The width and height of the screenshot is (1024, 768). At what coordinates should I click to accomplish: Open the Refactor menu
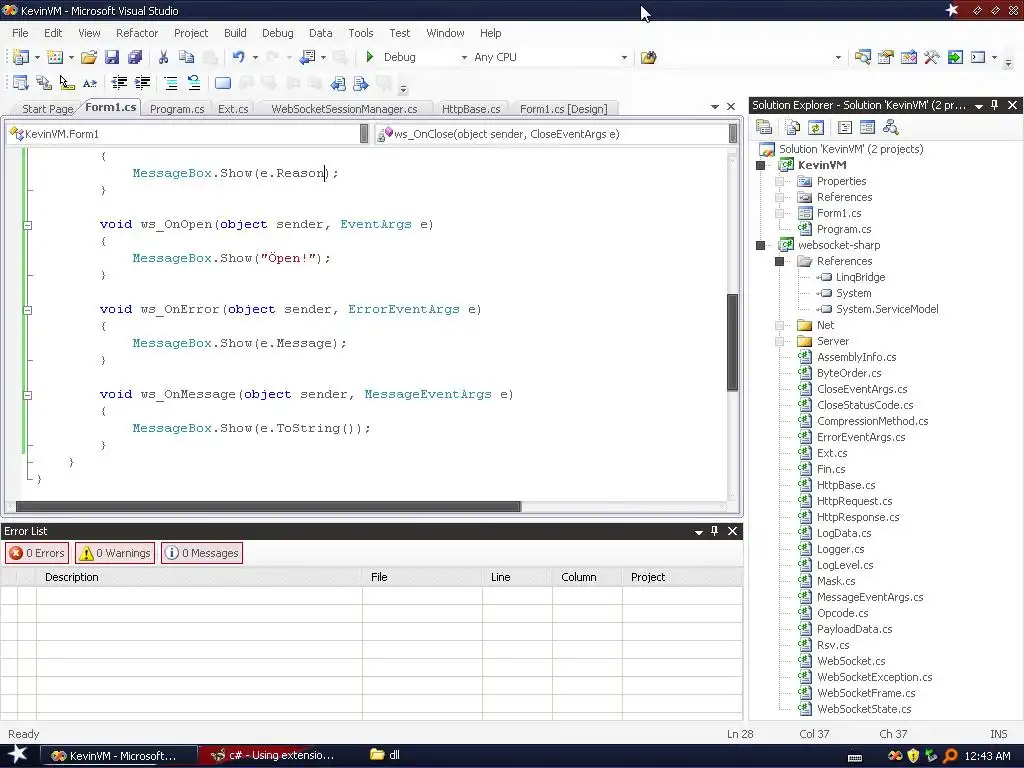point(136,33)
